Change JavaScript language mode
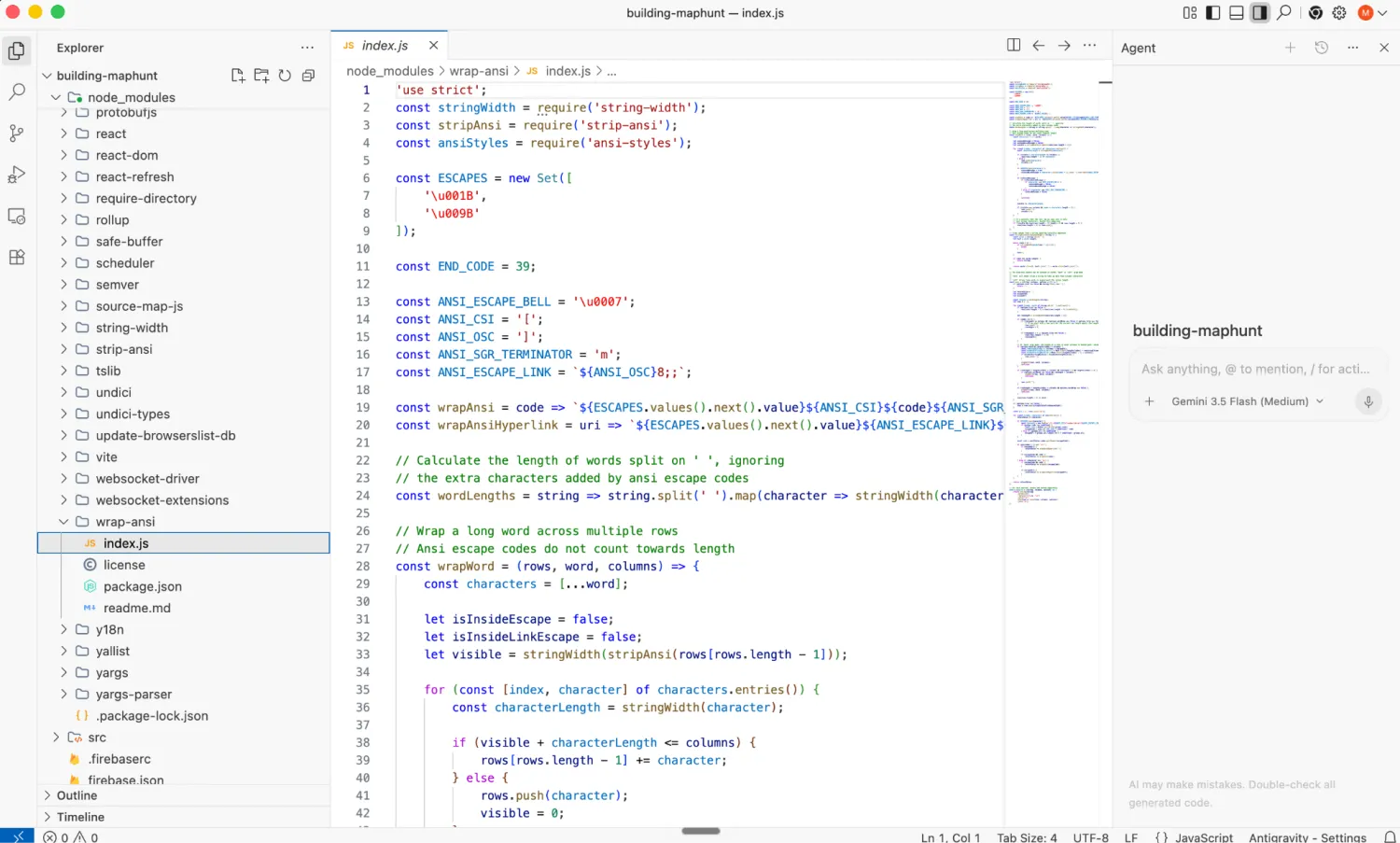Viewport: 1400px width, 843px height. pyautogui.click(x=1204, y=837)
